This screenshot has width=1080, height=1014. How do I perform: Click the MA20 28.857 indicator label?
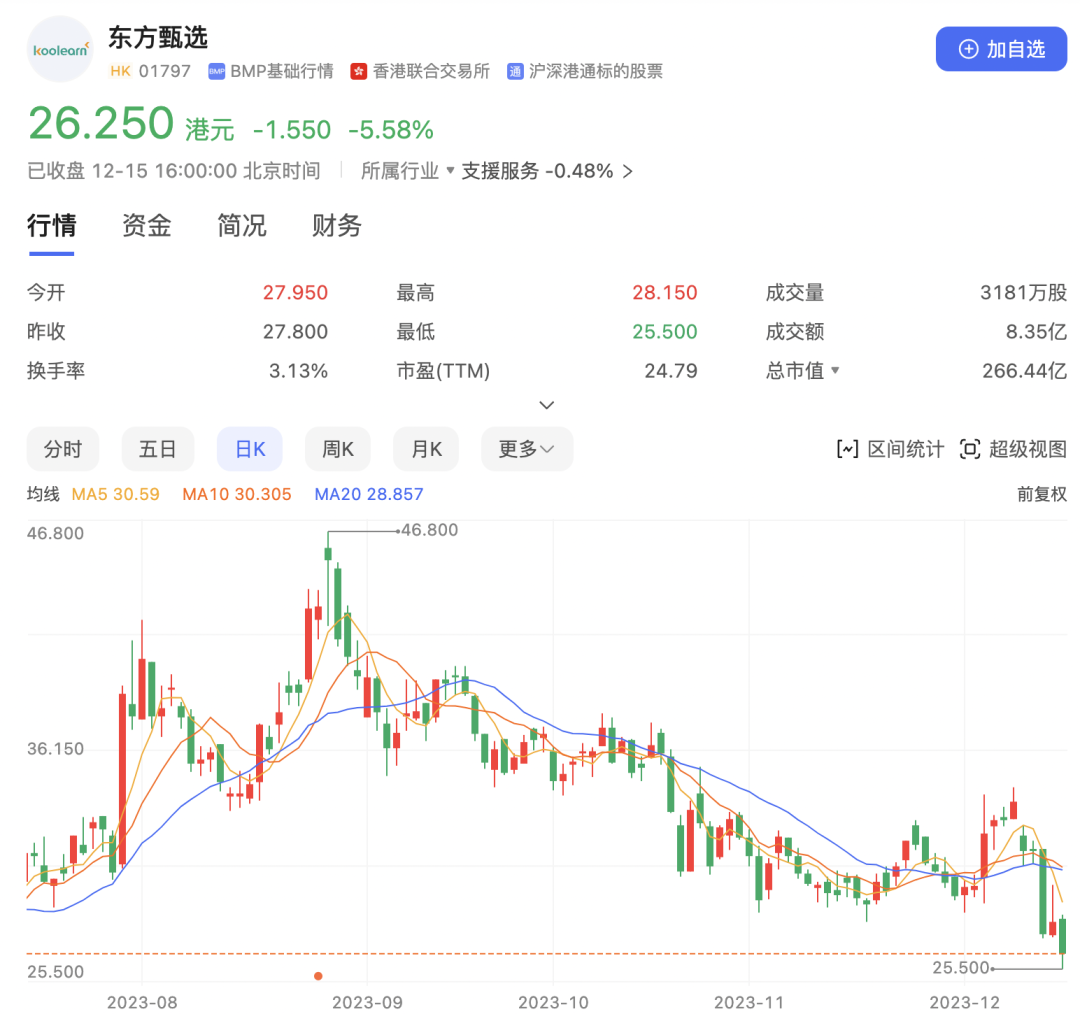point(369,494)
